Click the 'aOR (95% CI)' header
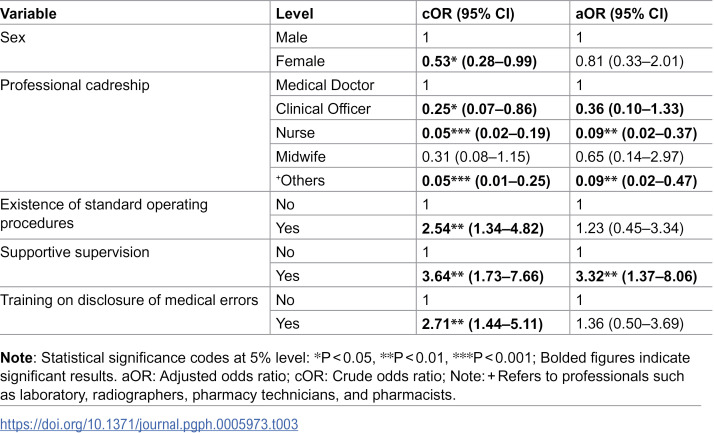 (622, 14)
